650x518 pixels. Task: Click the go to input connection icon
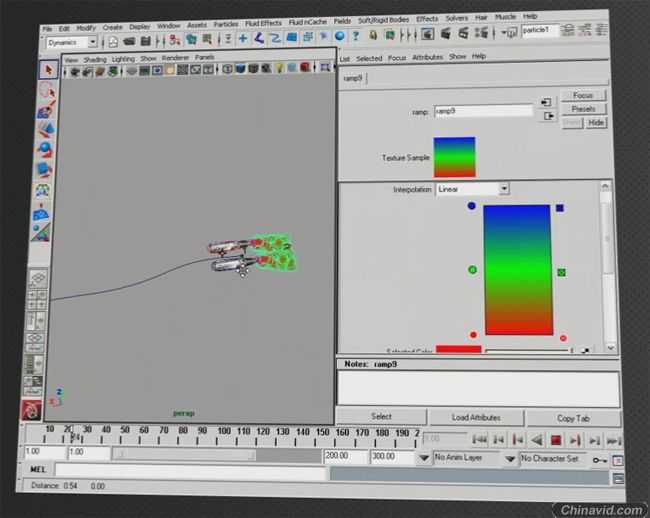[x=546, y=102]
